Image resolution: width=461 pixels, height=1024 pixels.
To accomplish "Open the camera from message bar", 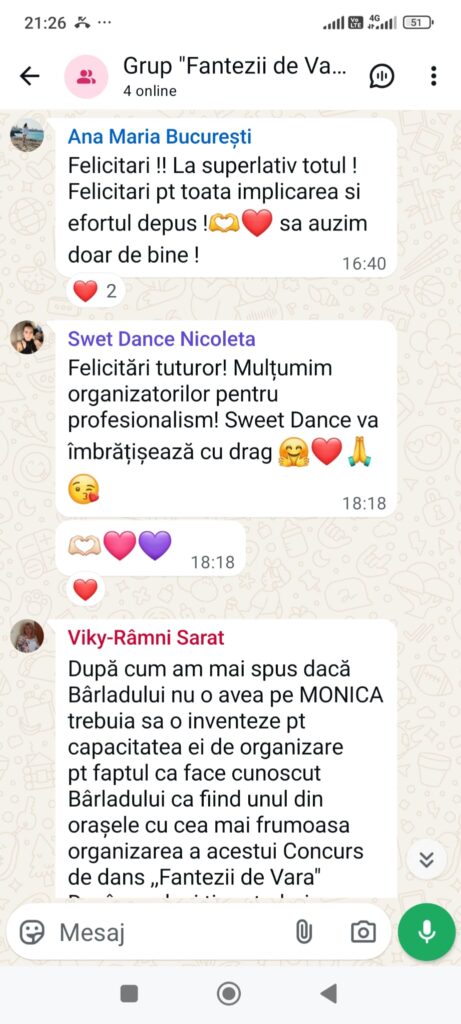I will (x=363, y=932).
